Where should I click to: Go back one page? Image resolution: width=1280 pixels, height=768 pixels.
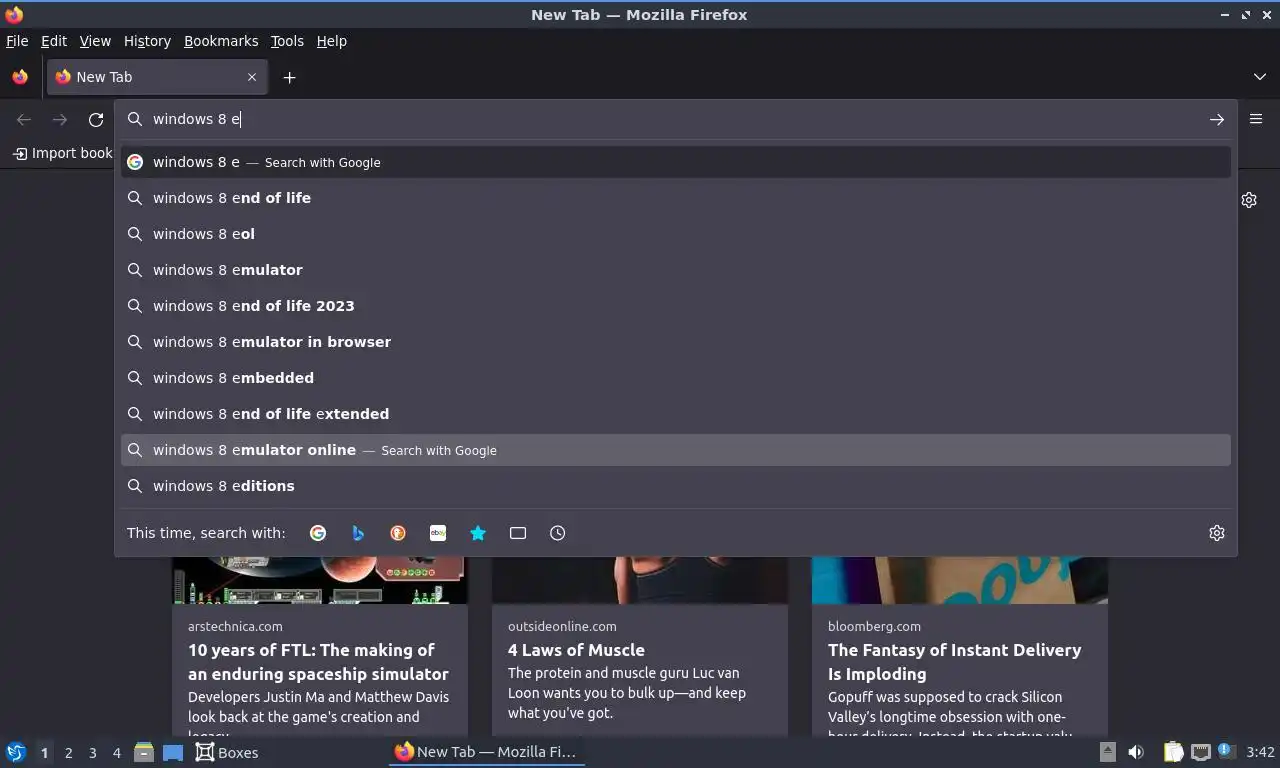click(24, 119)
